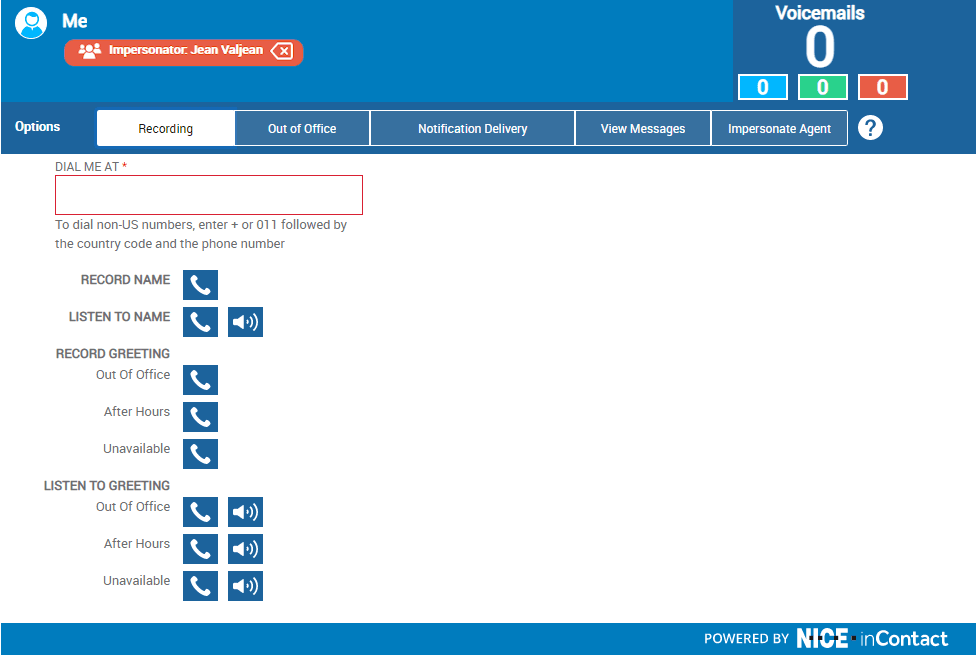
Task: Go to the View Messages tab
Action: [643, 128]
